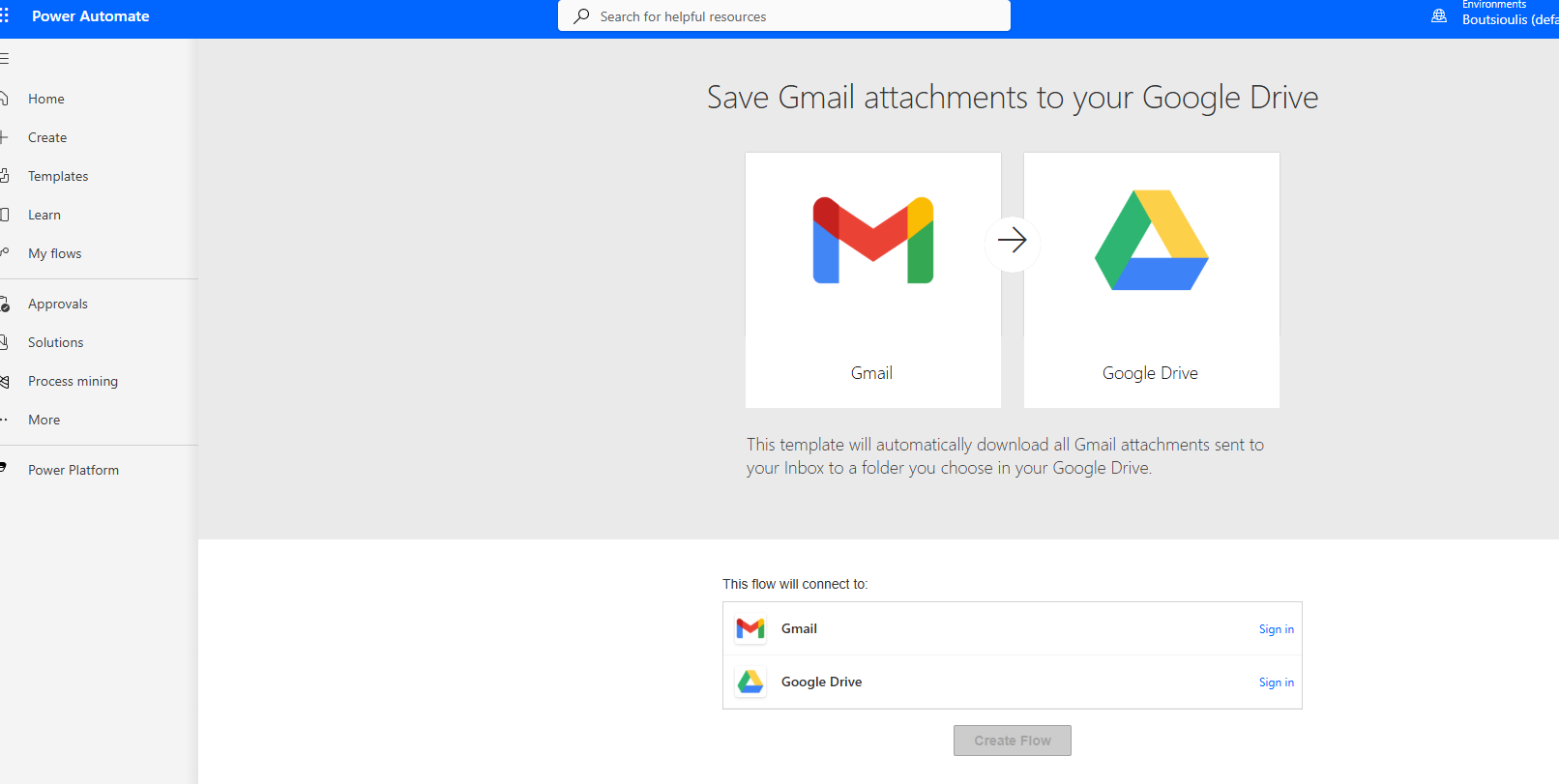Viewport: 1559px width, 784px height.
Task: Collapse the left navigation hamburger menu
Action: click(x=5, y=59)
